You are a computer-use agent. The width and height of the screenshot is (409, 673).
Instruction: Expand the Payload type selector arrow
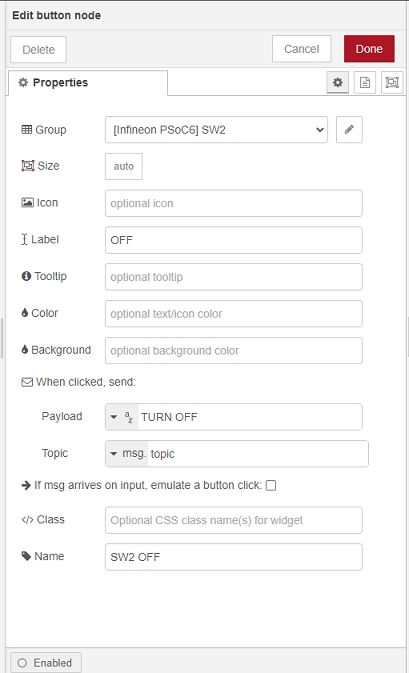click(113, 417)
